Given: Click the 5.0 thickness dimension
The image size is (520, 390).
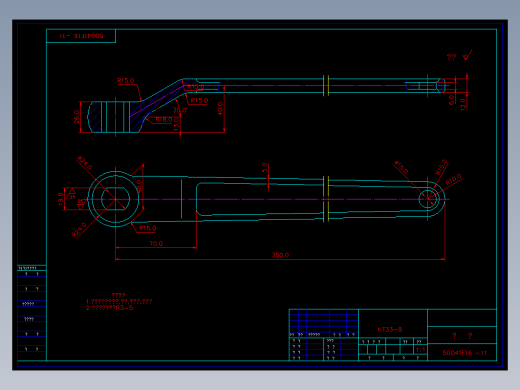Looking at the screenshot, I should pos(264,167).
